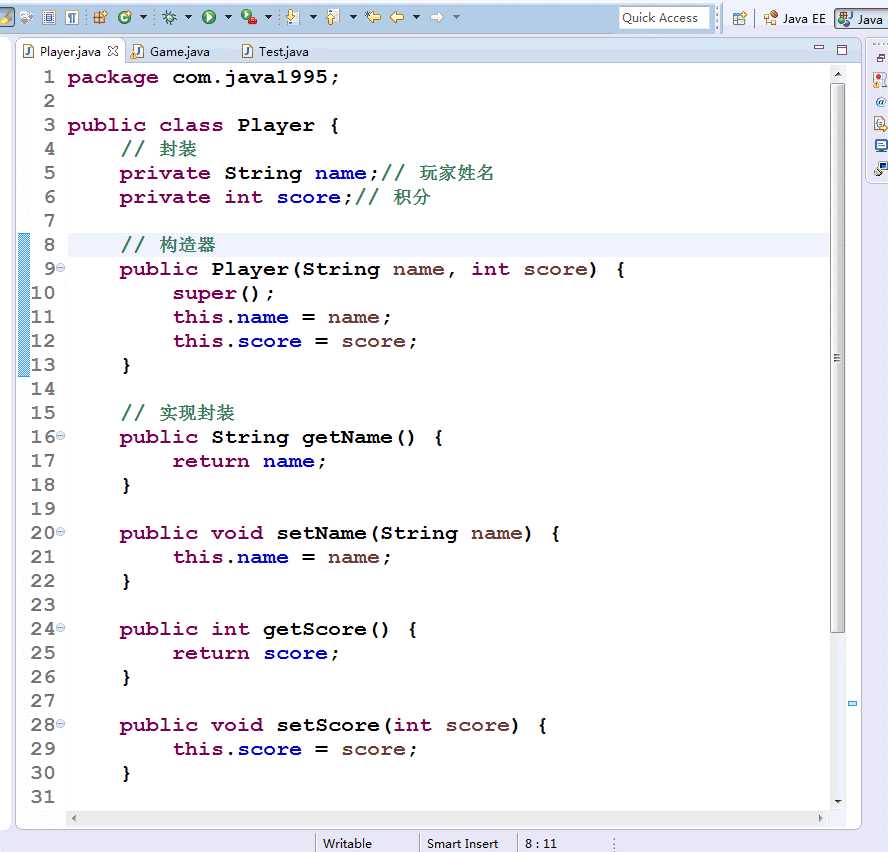The width and height of the screenshot is (888, 852).
Task: Open the Javadoc @ view icon
Action: click(x=880, y=102)
